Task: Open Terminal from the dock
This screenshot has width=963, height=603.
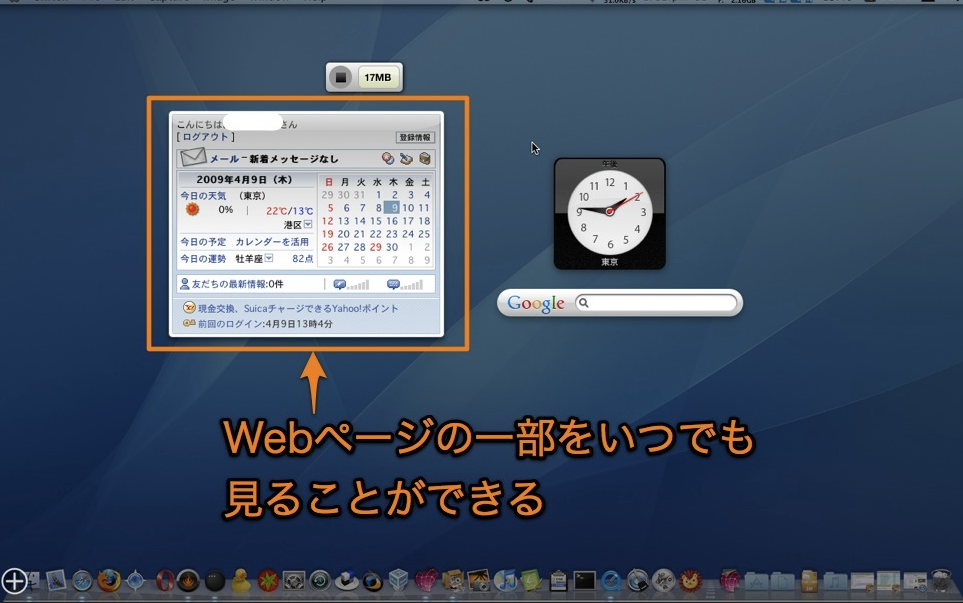Action: tap(585, 581)
